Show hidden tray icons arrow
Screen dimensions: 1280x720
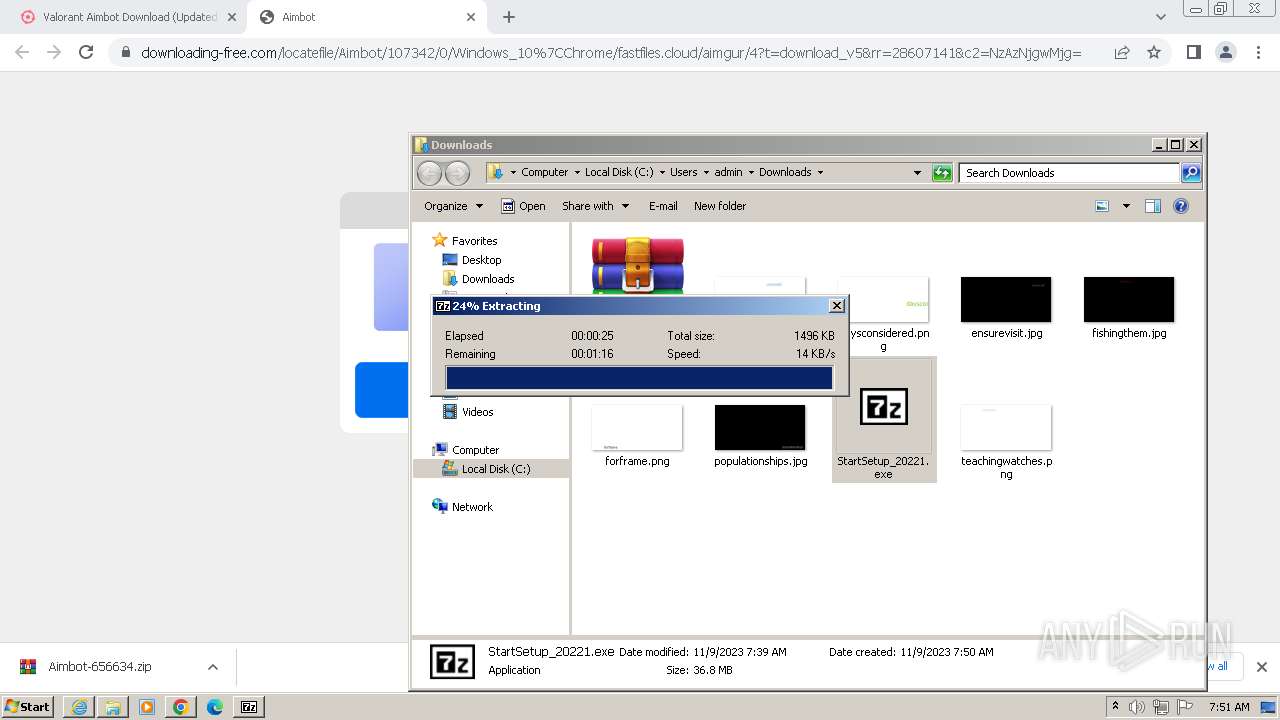(x=1115, y=707)
